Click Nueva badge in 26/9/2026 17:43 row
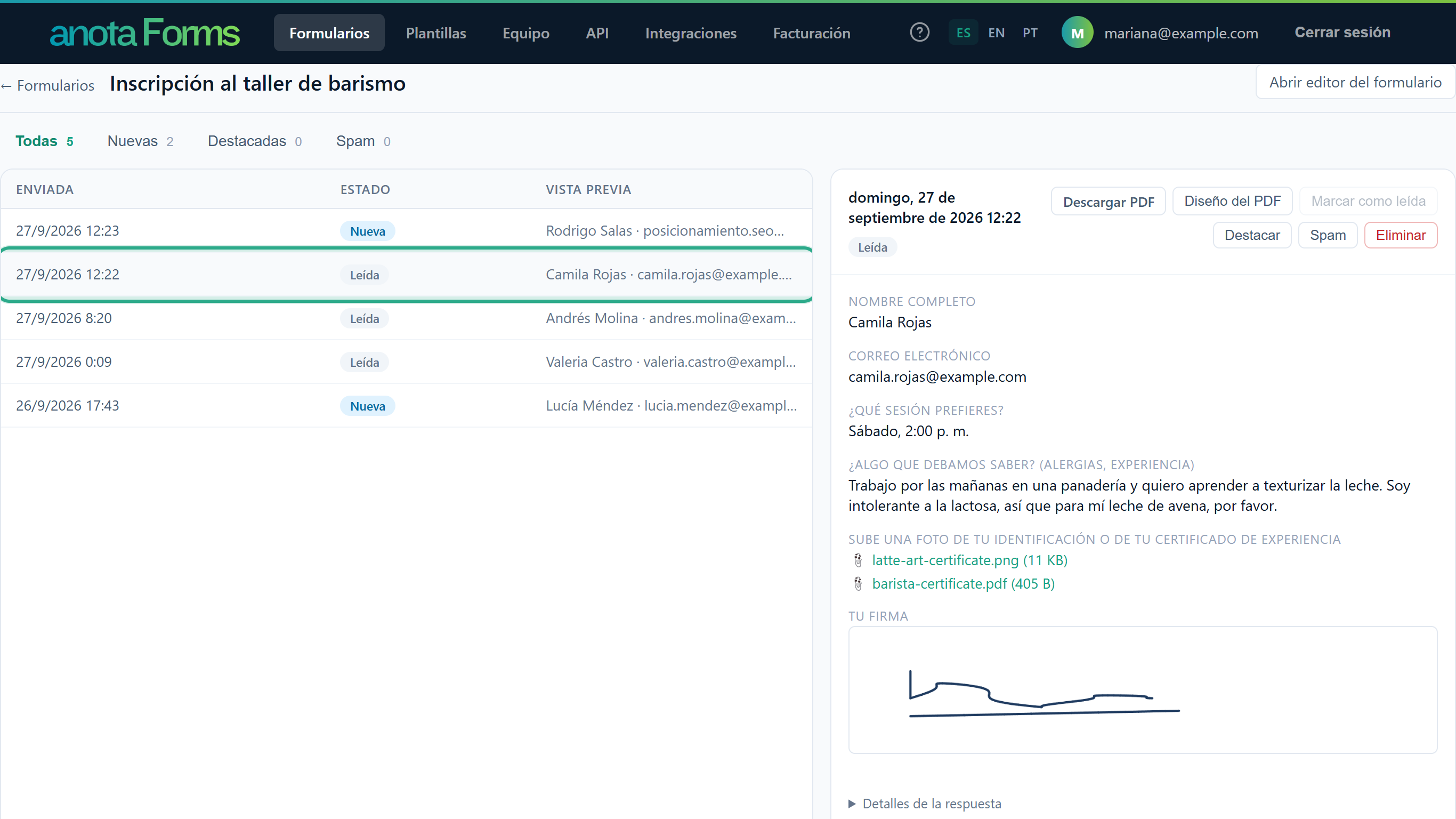 (367, 406)
